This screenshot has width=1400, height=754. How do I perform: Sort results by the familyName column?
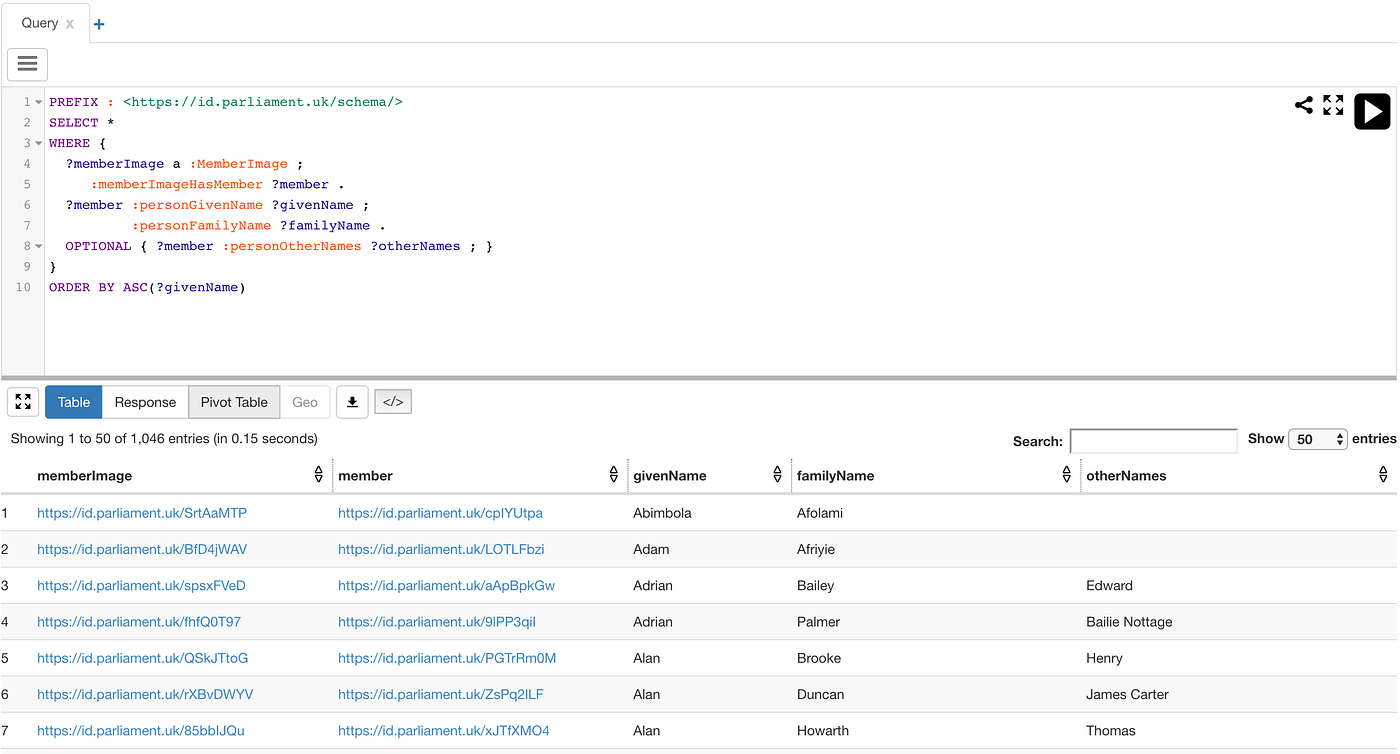pyautogui.click(x=1066, y=474)
